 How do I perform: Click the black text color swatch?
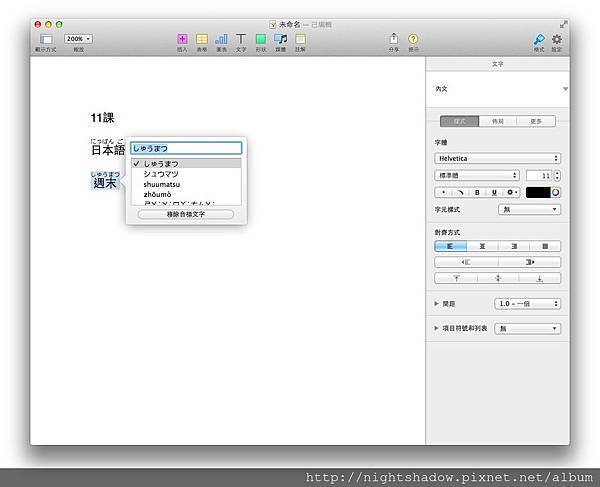pyautogui.click(x=536, y=192)
